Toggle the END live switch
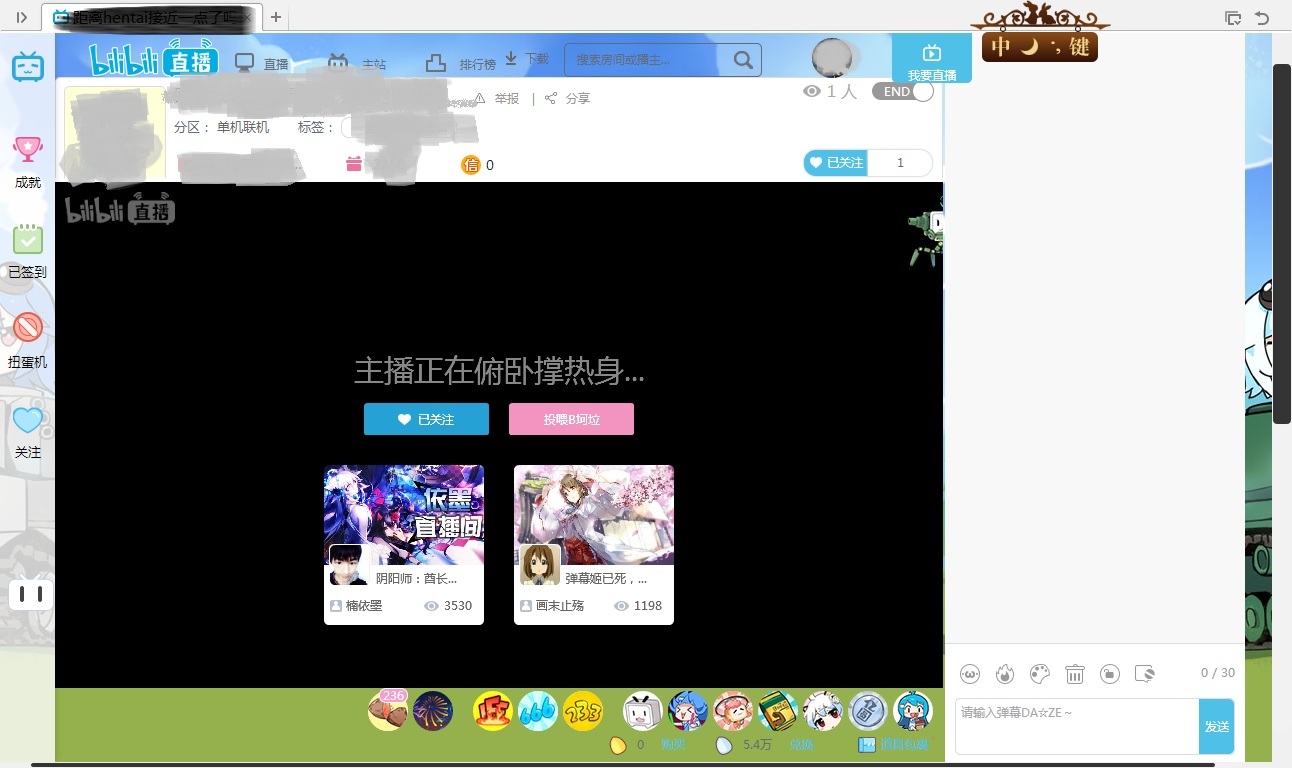This screenshot has height=768, width=1292. point(903,91)
